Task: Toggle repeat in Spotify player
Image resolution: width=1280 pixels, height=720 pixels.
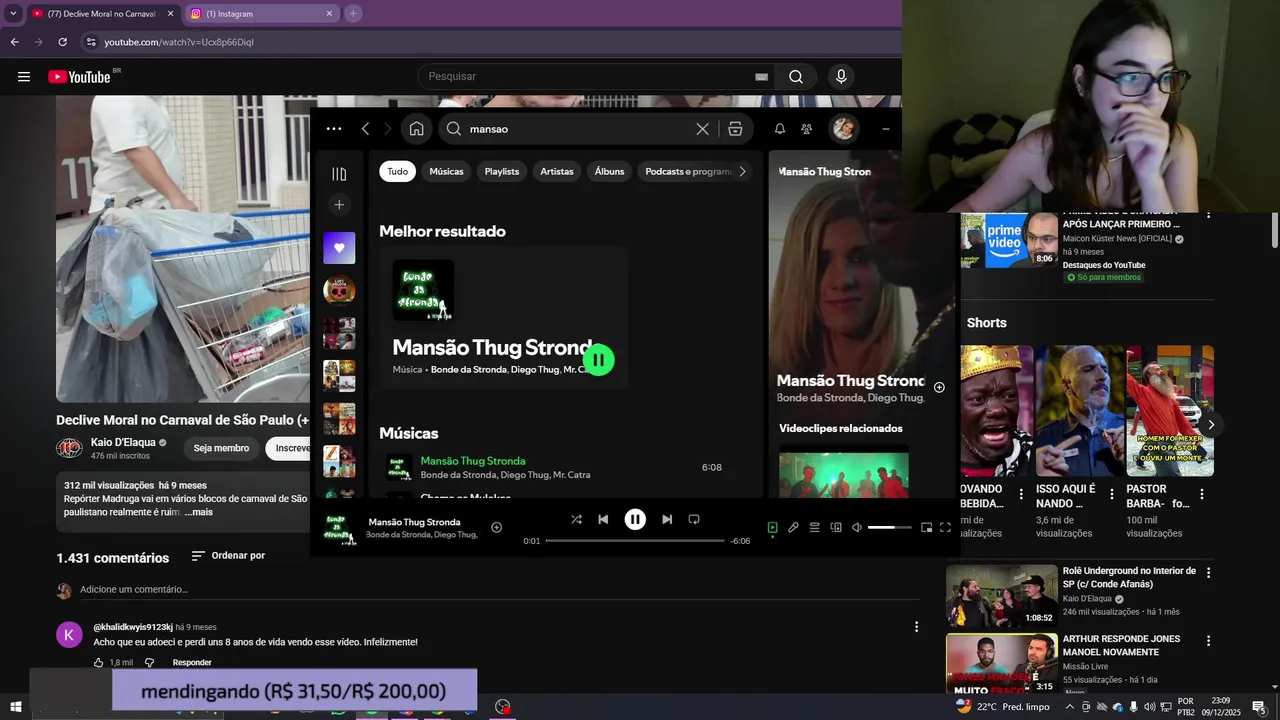Action: [694, 519]
